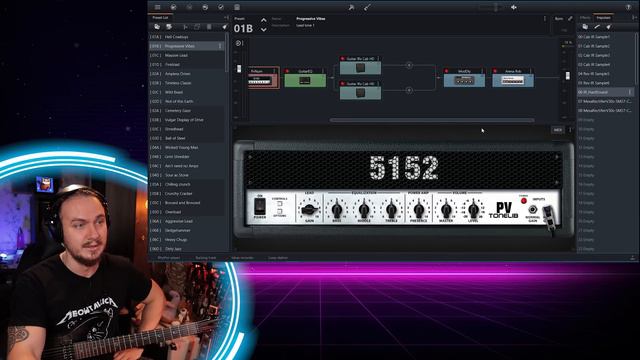Click the input level slider handle

pos(239,69)
